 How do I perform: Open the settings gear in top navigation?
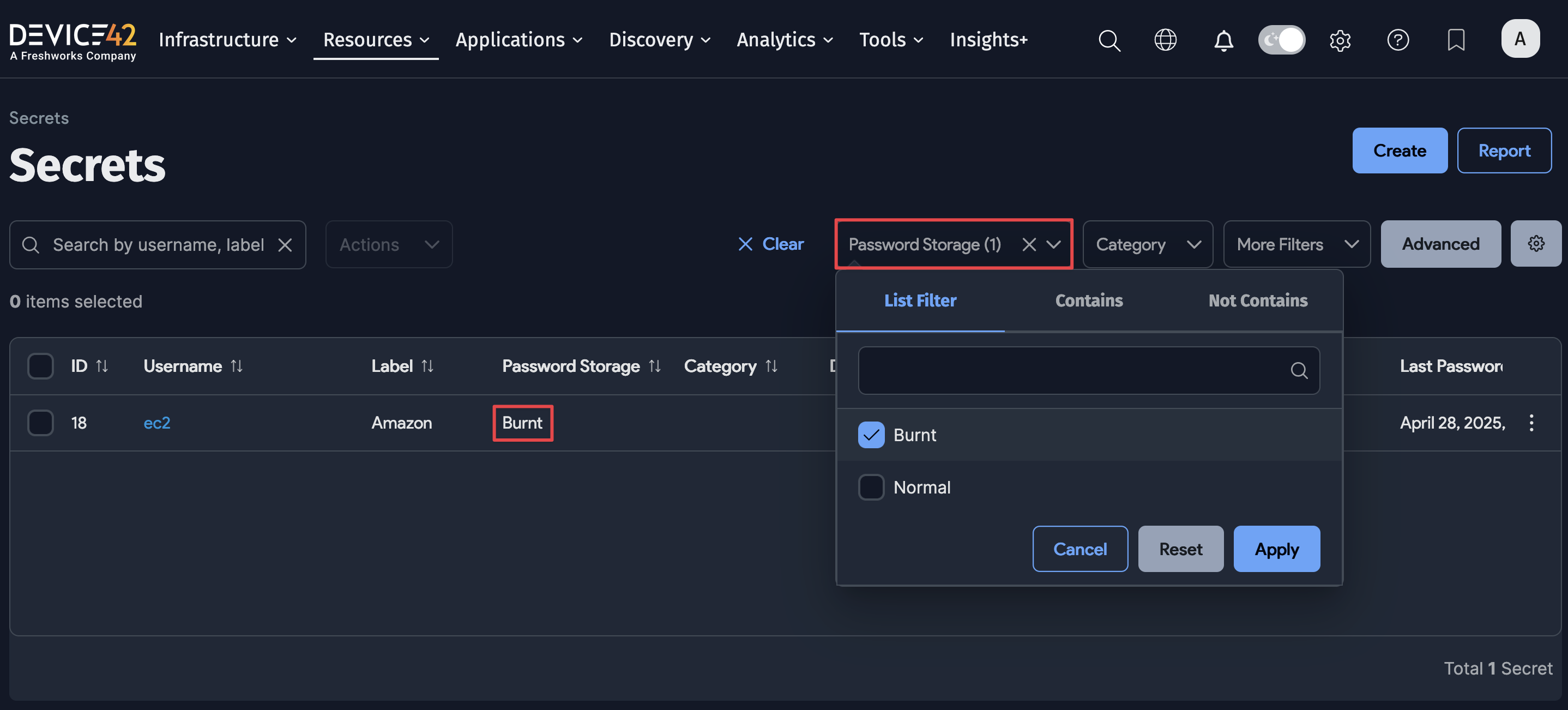pyautogui.click(x=1339, y=40)
